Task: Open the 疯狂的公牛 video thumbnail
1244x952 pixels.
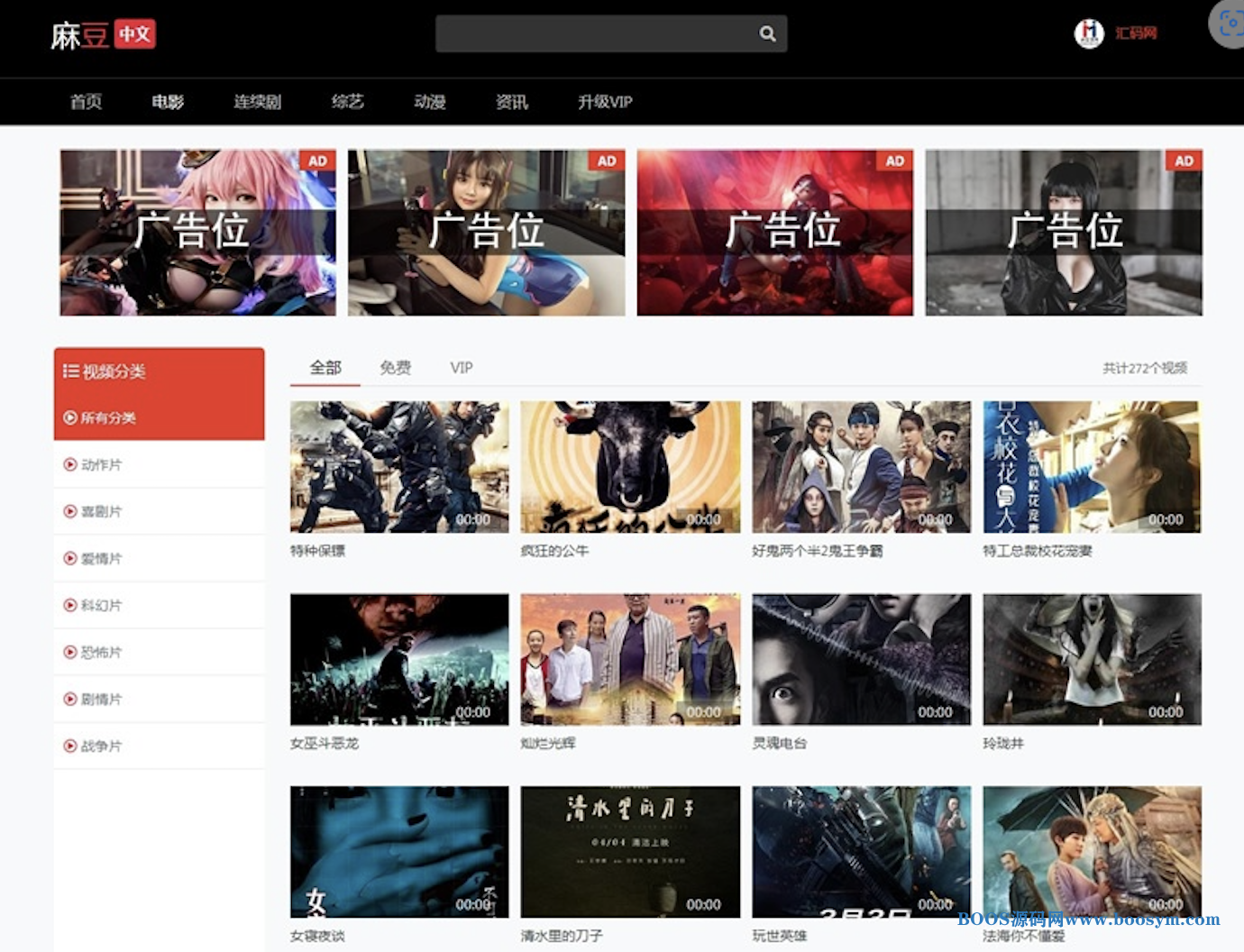Action: [630, 467]
